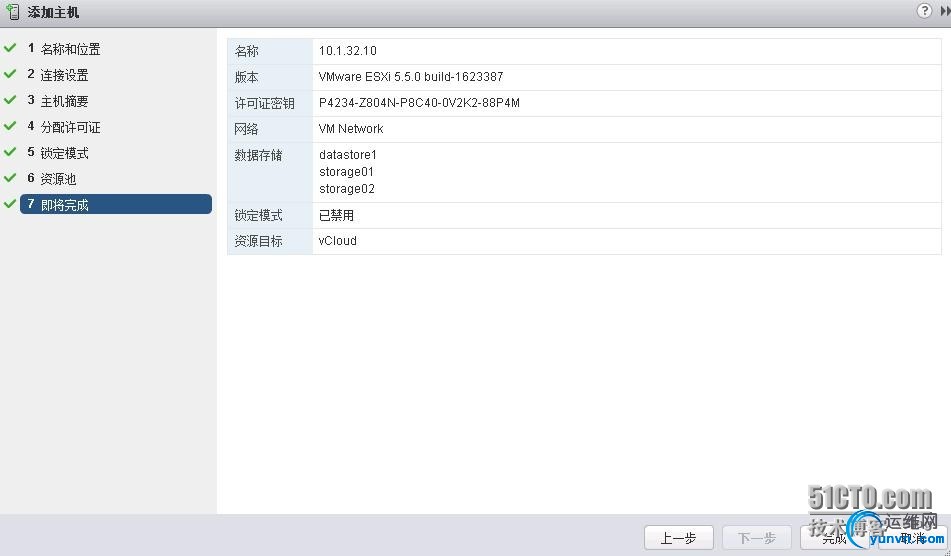This screenshot has height=556, width=951.
Task: Click the 许可证密钥 row label
Action: [x=264, y=104]
